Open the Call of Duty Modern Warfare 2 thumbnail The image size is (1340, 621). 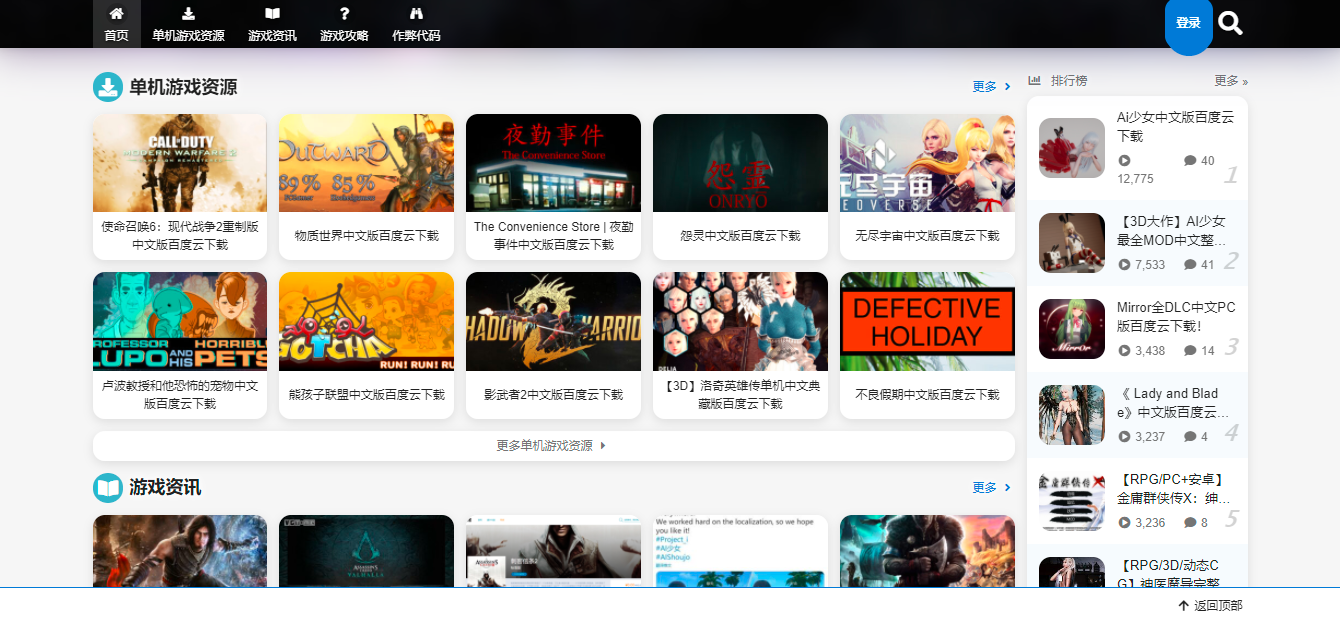(x=180, y=163)
